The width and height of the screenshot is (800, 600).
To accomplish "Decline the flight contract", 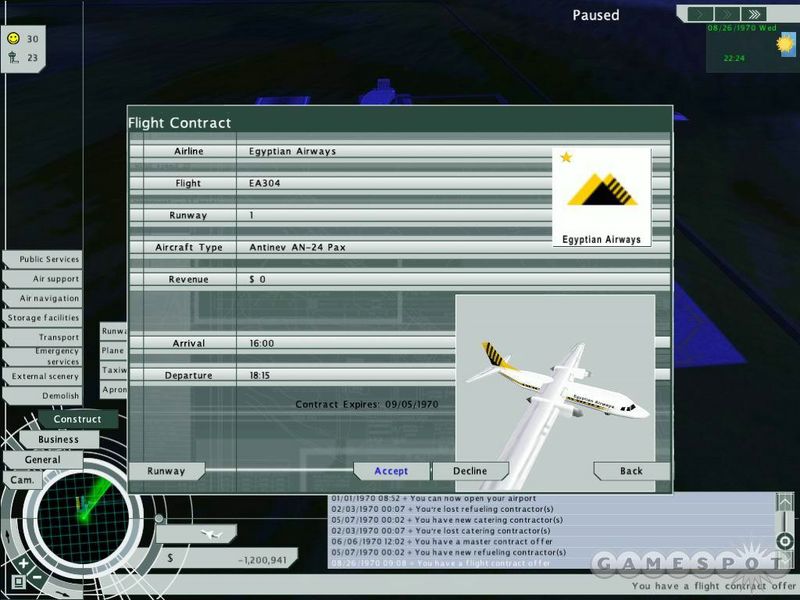I will pos(470,471).
